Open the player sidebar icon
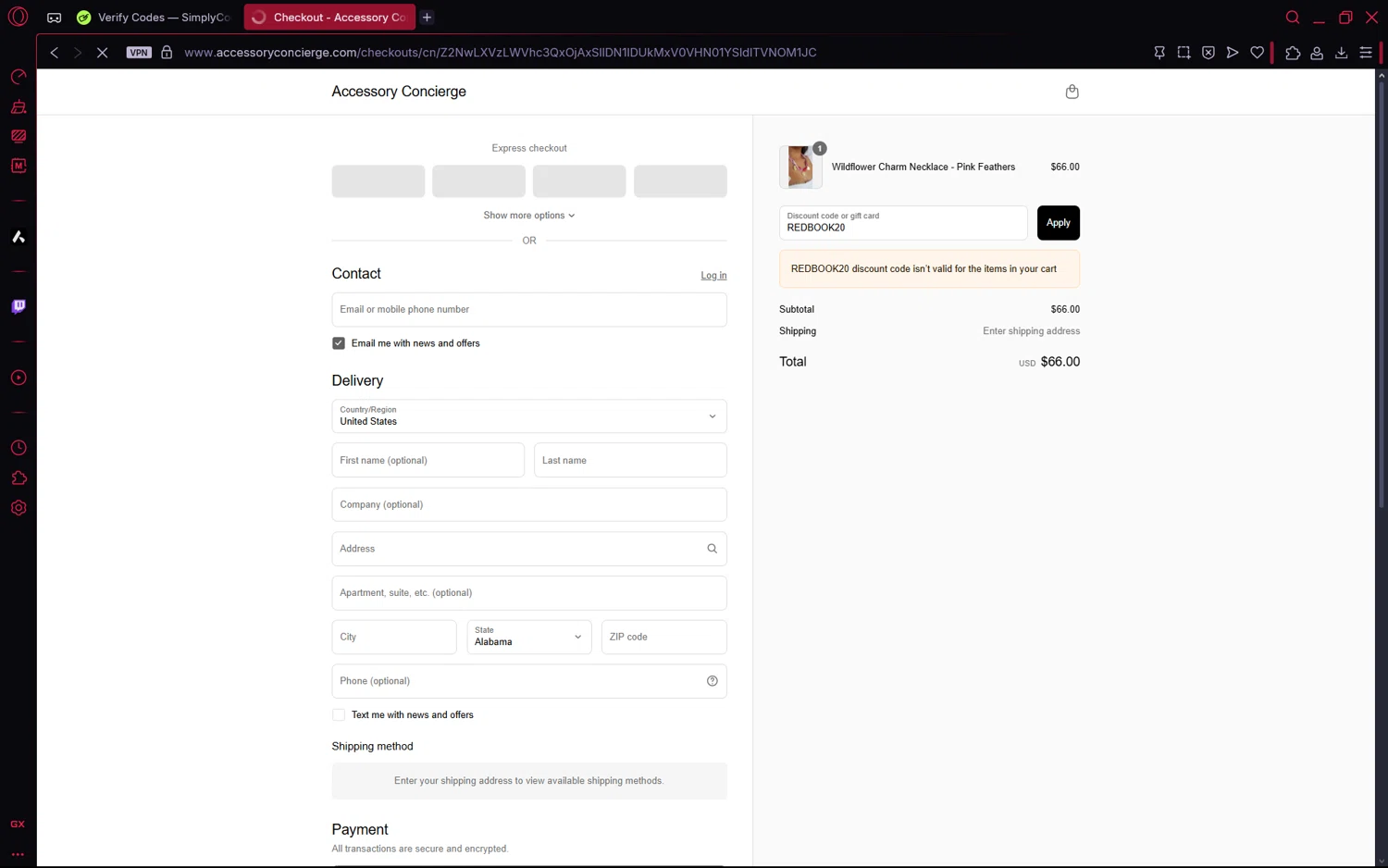 click(x=19, y=378)
